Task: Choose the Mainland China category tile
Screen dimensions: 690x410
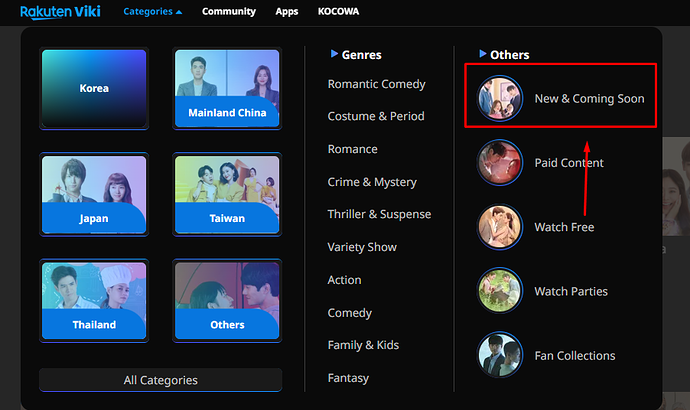Action: 227,88
